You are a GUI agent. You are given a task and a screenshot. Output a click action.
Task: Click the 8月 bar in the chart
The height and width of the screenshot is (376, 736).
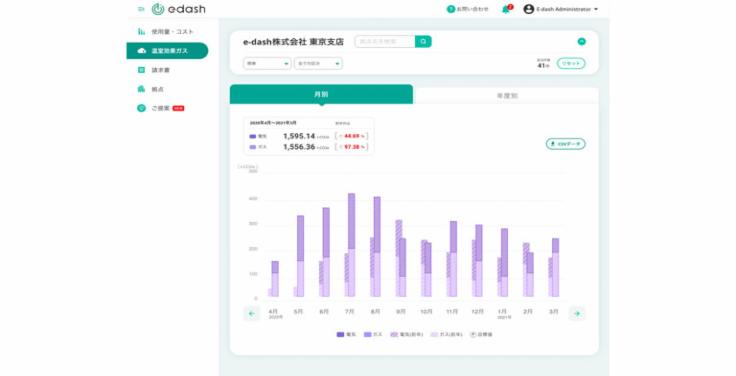377,246
